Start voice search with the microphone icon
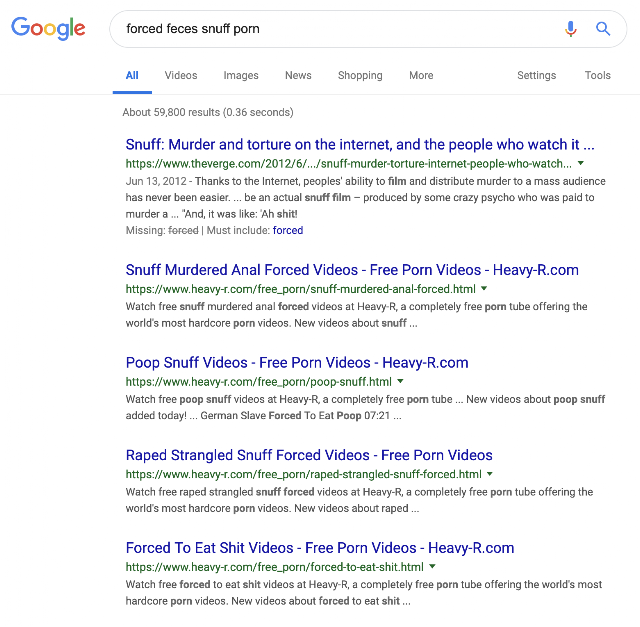Viewport: 640px width, 627px height. [571, 29]
